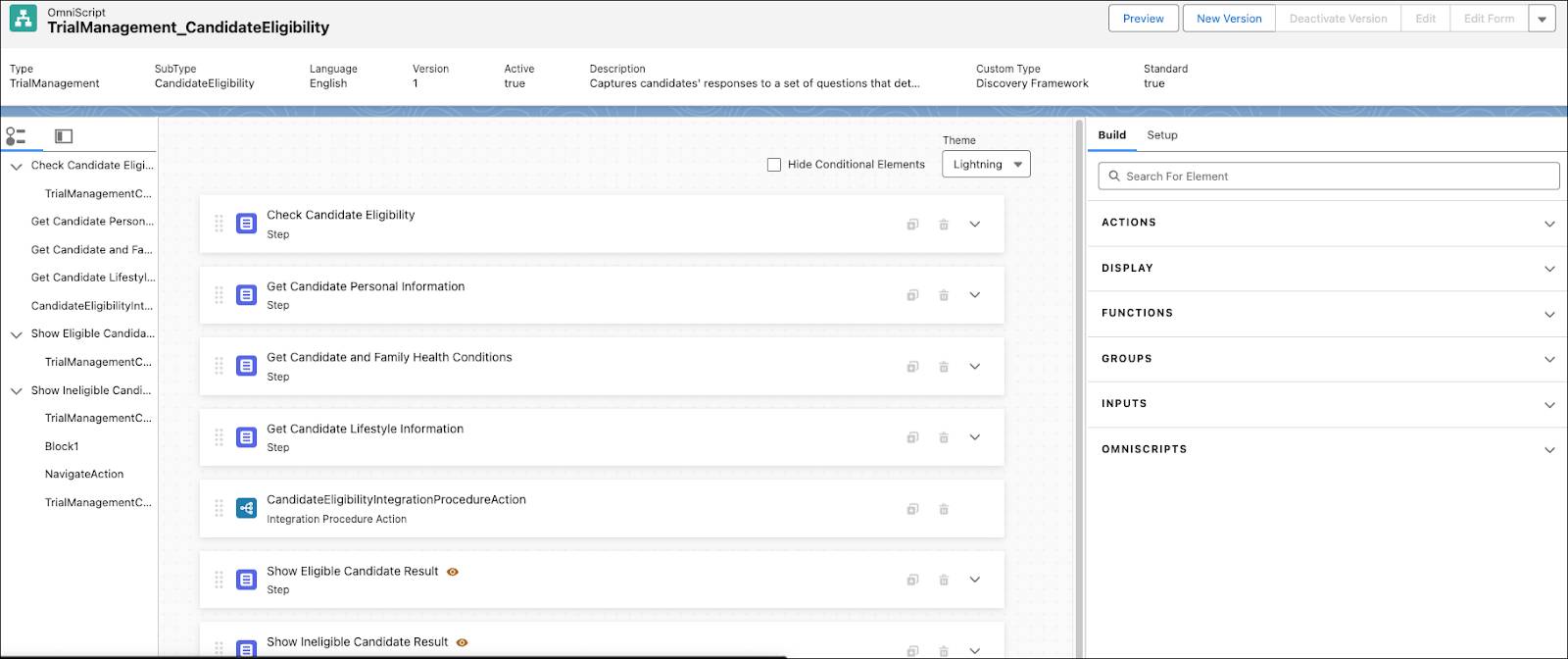
Task: Open the more actions dropdown next to Edit Form
Action: pyautogui.click(x=1543, y=19)
